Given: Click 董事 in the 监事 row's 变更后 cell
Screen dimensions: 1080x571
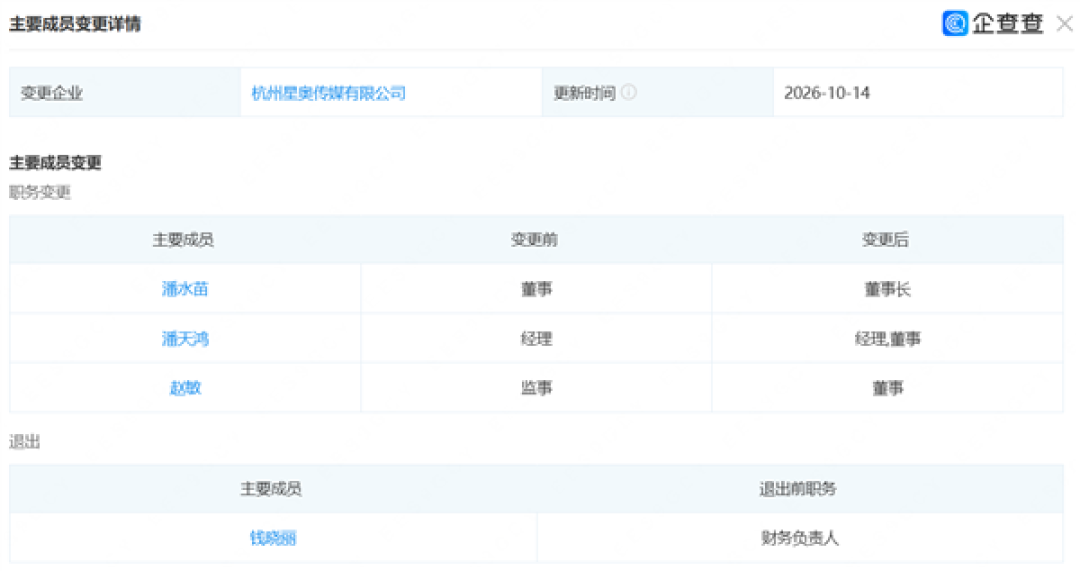Looking at the screenshot, I should coord(888,388).
